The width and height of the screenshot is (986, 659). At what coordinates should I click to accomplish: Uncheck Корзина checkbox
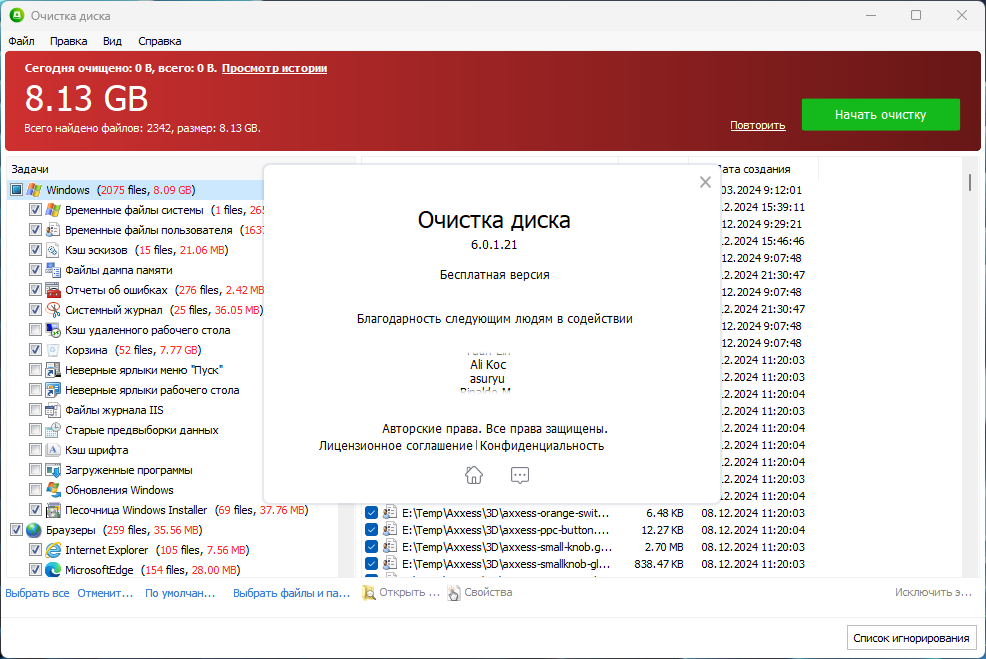pyautogui.click(x=35, y=350)
